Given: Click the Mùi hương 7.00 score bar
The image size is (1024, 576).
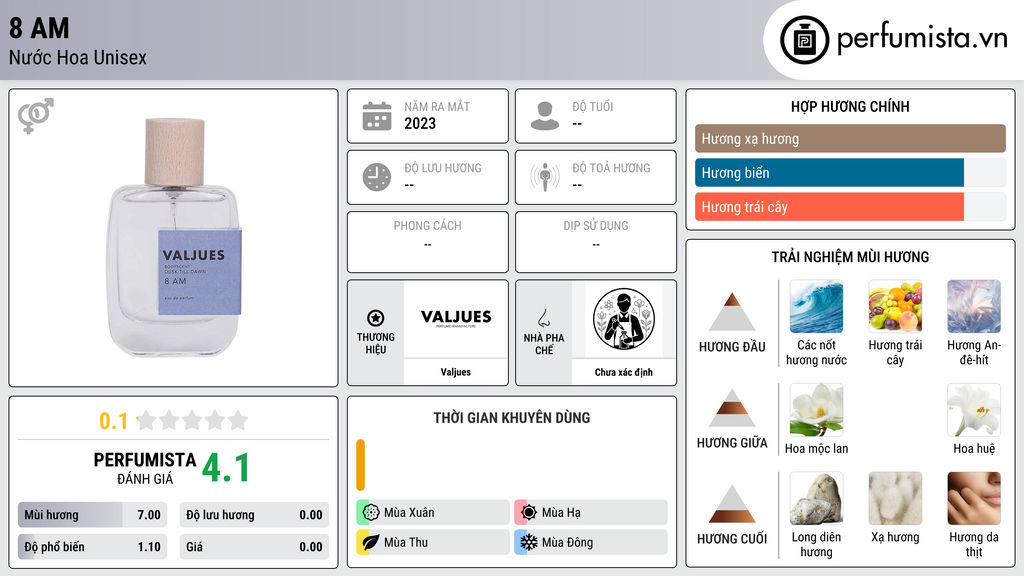Looking at the screenshot, I should point(92,515).
